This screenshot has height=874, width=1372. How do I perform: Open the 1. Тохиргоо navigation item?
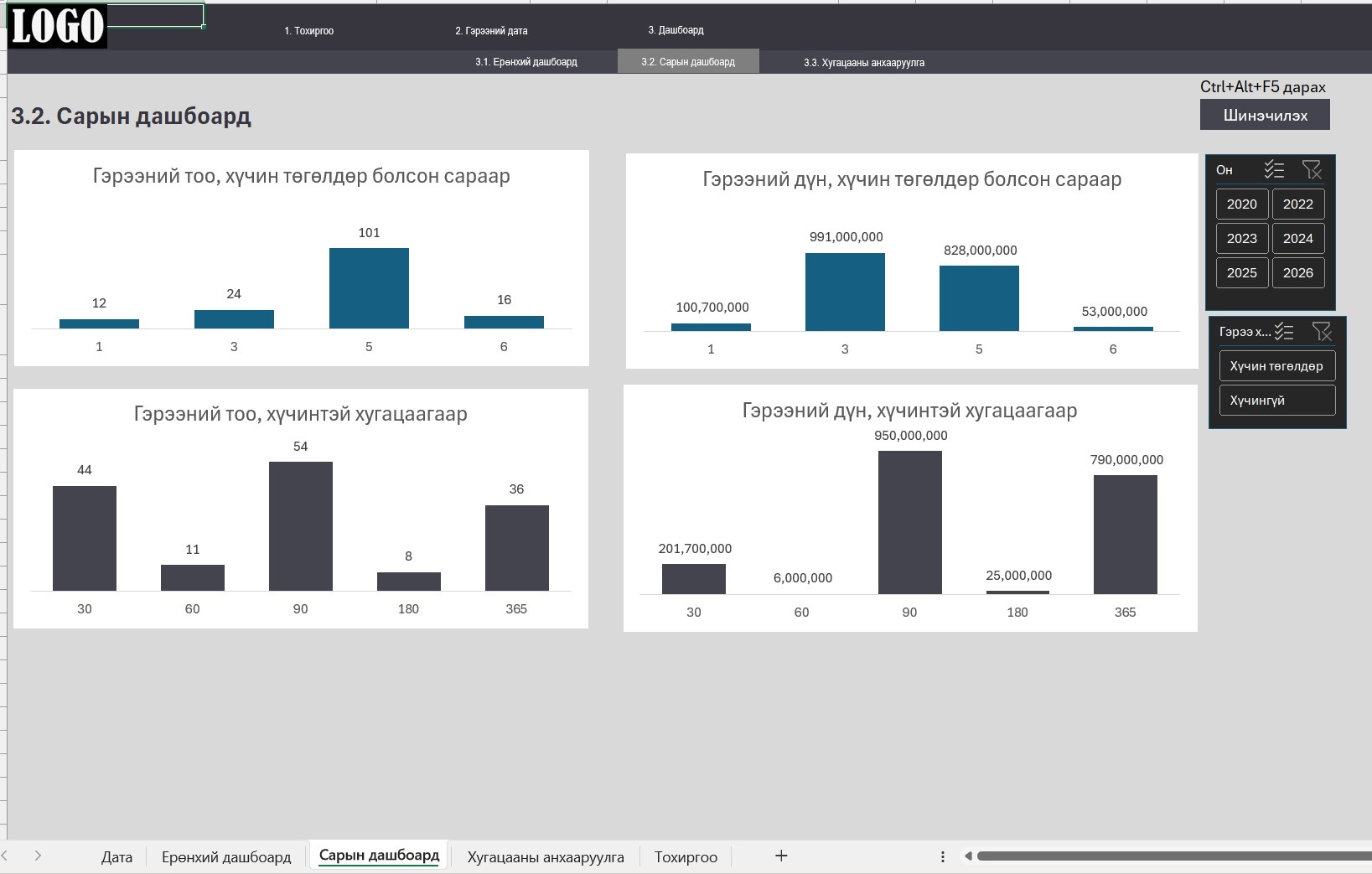click(x=308, y=31)
